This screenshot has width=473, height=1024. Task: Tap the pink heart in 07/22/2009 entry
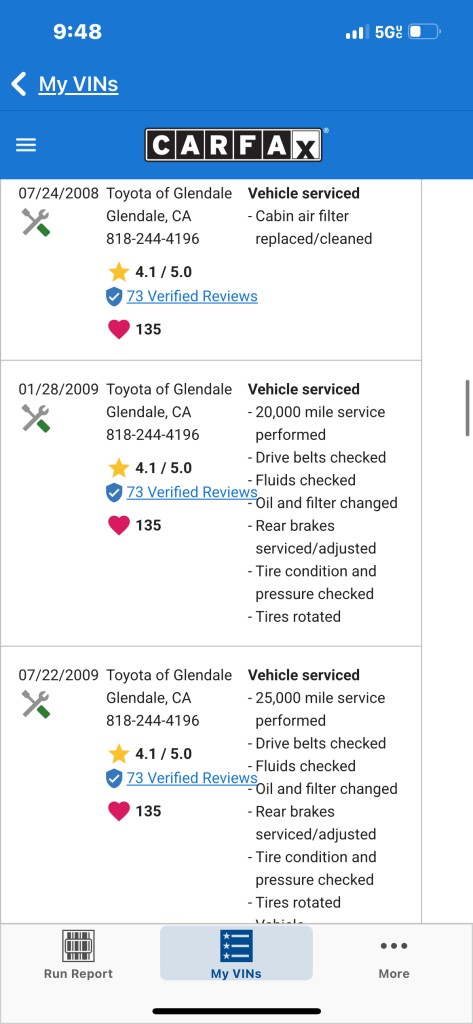pyautogui.click(x=119, y=811)
